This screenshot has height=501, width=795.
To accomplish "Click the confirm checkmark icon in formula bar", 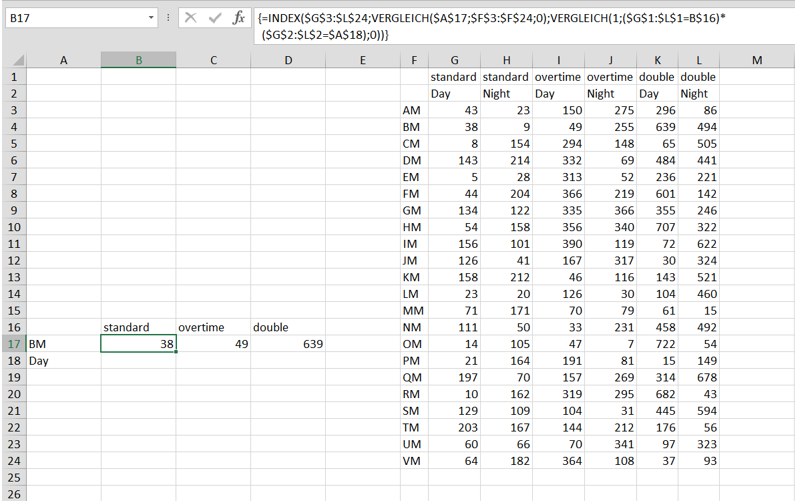I will click(x=215, y=18).
